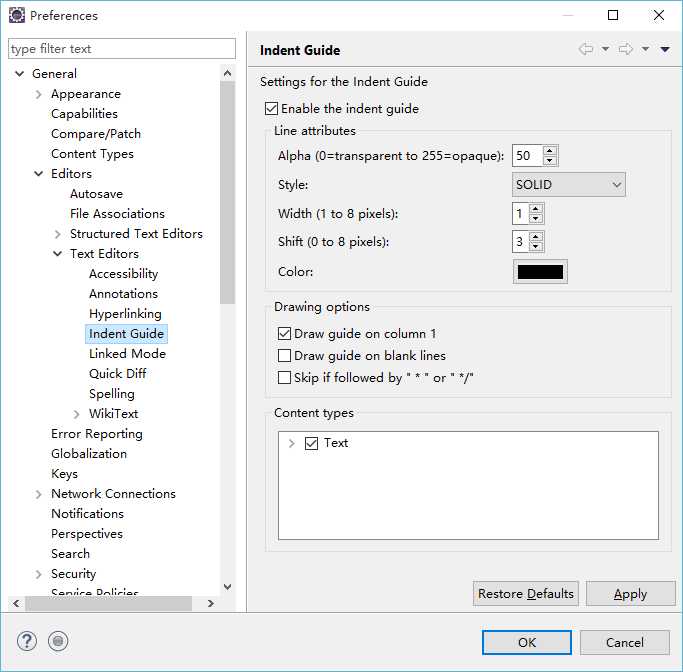Increase the Alpha value with up arrow
The width and height of the screenshot is (683, 672).
550,151
